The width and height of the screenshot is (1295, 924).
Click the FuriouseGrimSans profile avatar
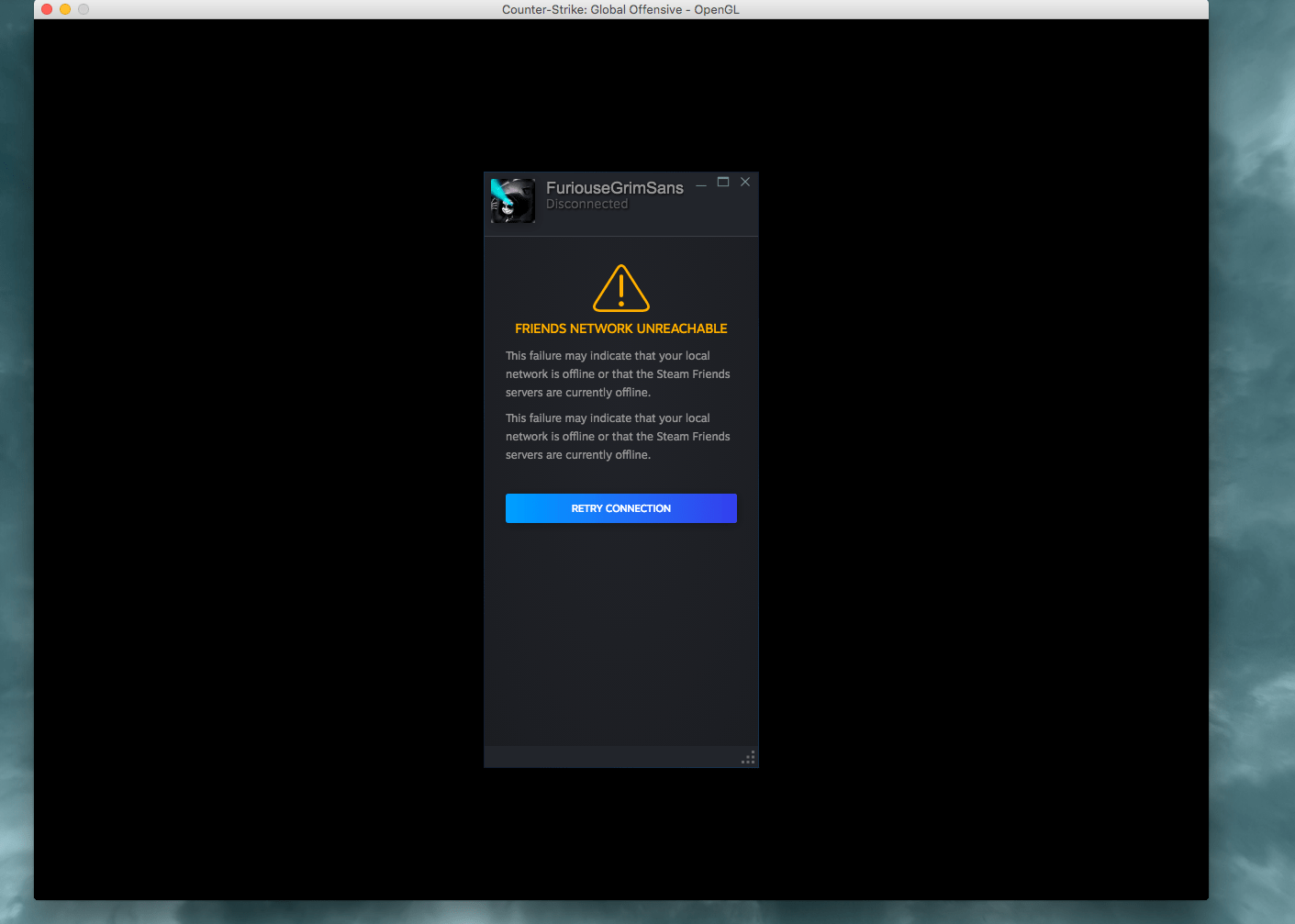click(513, 201)
